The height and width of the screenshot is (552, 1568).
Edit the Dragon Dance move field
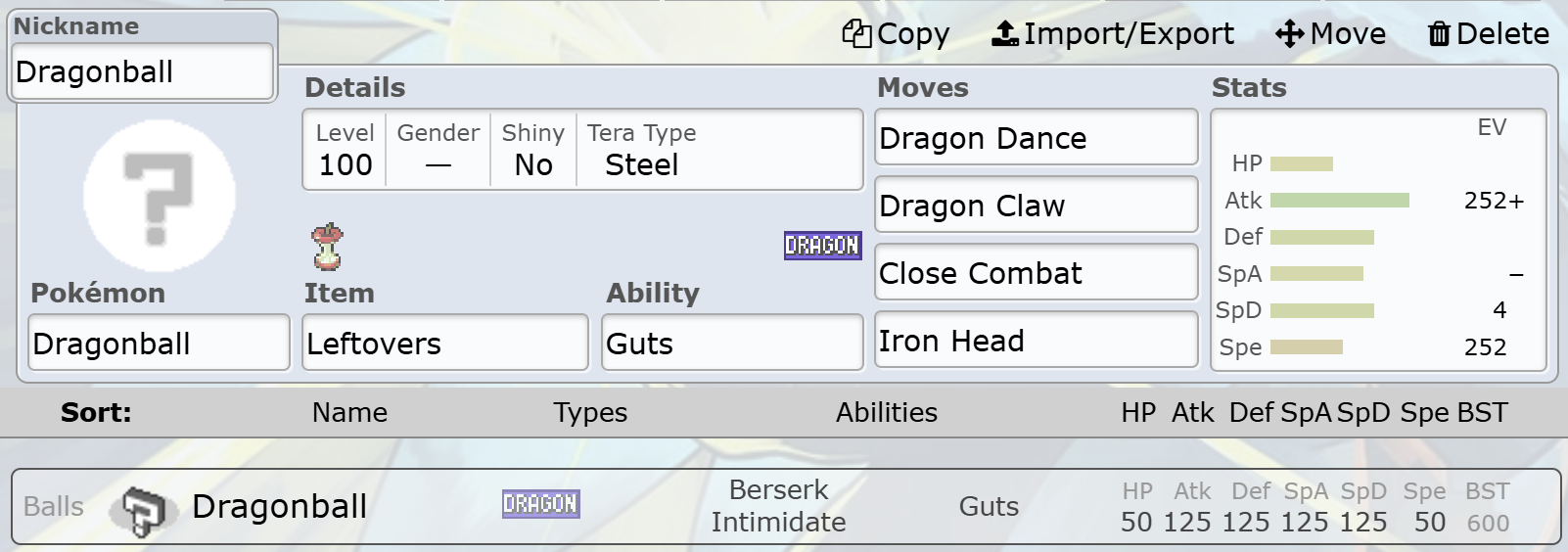(1037, 138)
